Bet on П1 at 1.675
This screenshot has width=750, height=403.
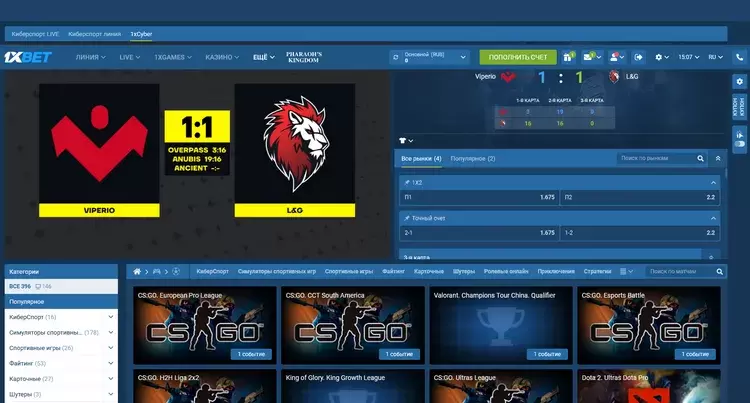(x=479, y=197)
